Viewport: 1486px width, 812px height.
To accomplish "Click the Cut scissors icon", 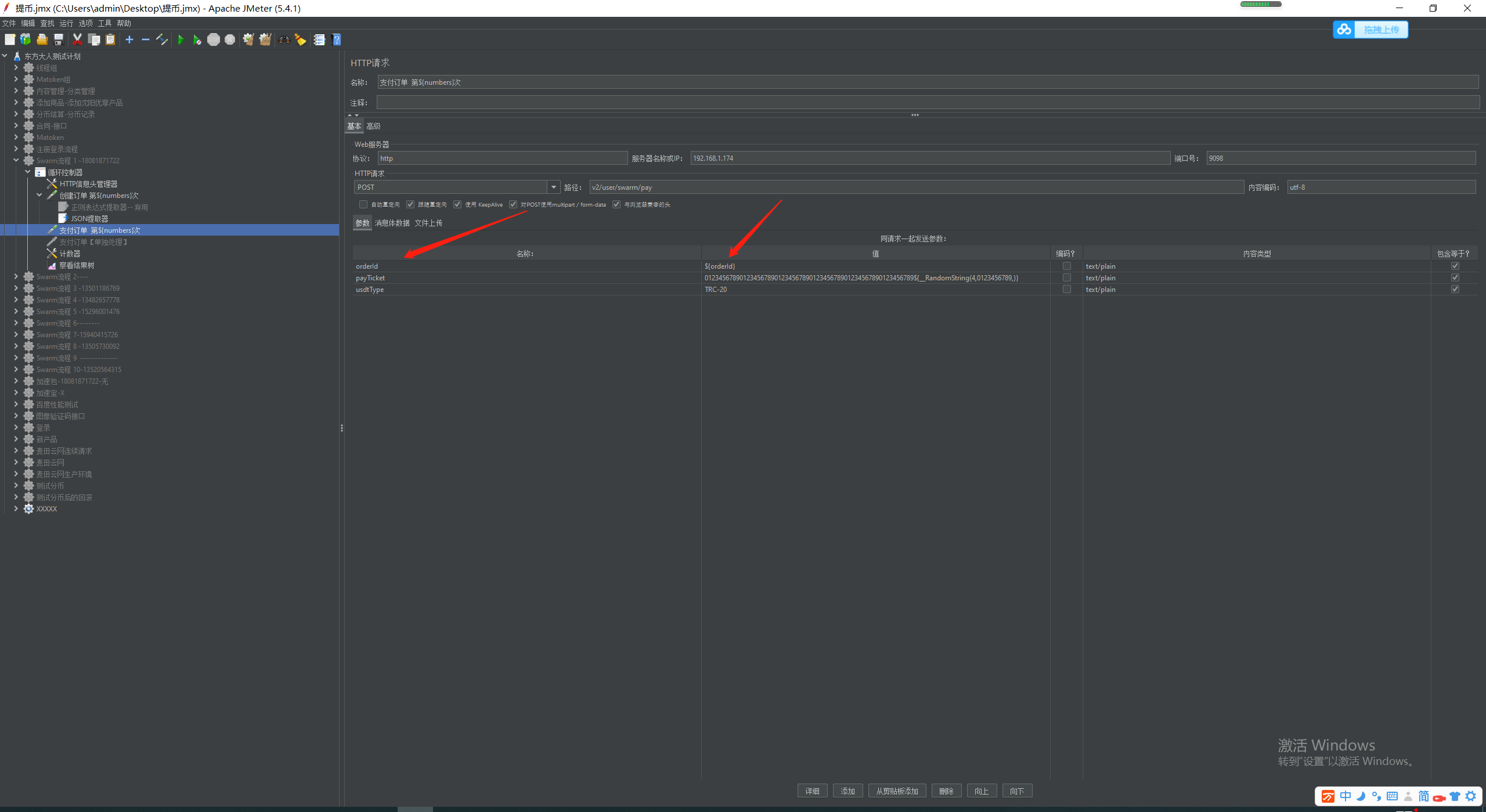I will [77, 39].
